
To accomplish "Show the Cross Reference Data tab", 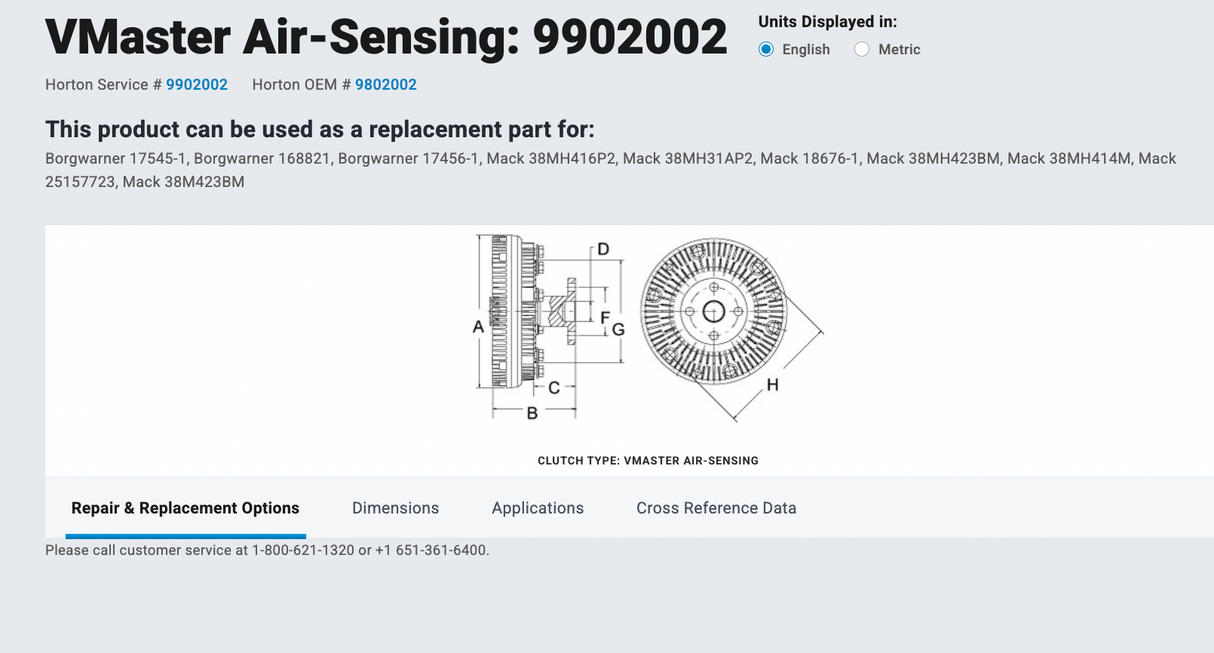I will tap(716, 508).
